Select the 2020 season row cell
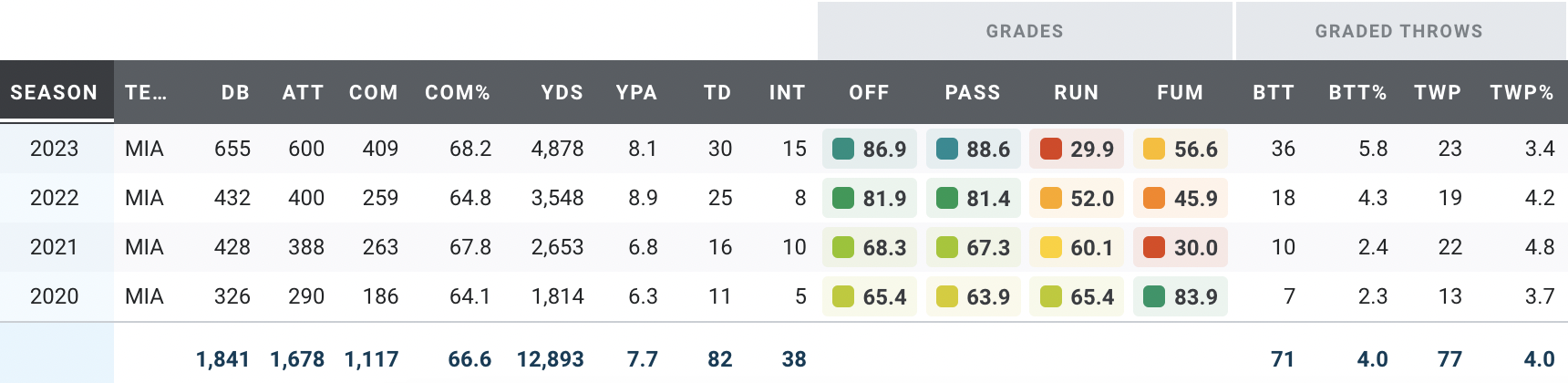1568x383 pixels. 55,296
